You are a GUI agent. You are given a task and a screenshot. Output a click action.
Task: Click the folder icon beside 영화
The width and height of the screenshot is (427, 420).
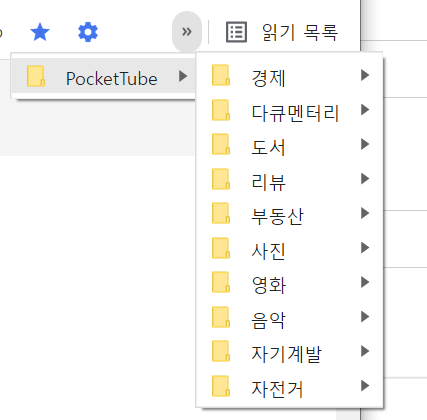click(221, 282)
